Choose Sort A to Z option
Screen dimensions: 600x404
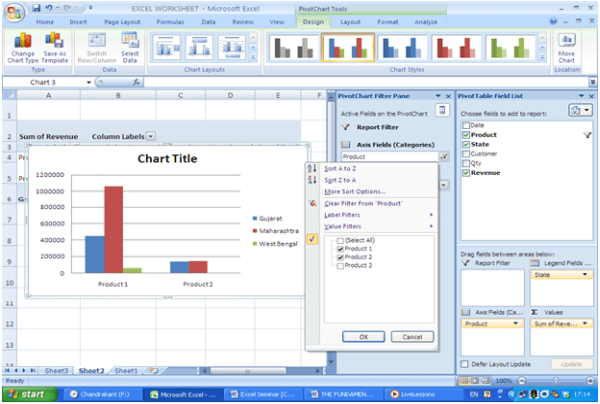pyautogui.click(x=340, y=169)
